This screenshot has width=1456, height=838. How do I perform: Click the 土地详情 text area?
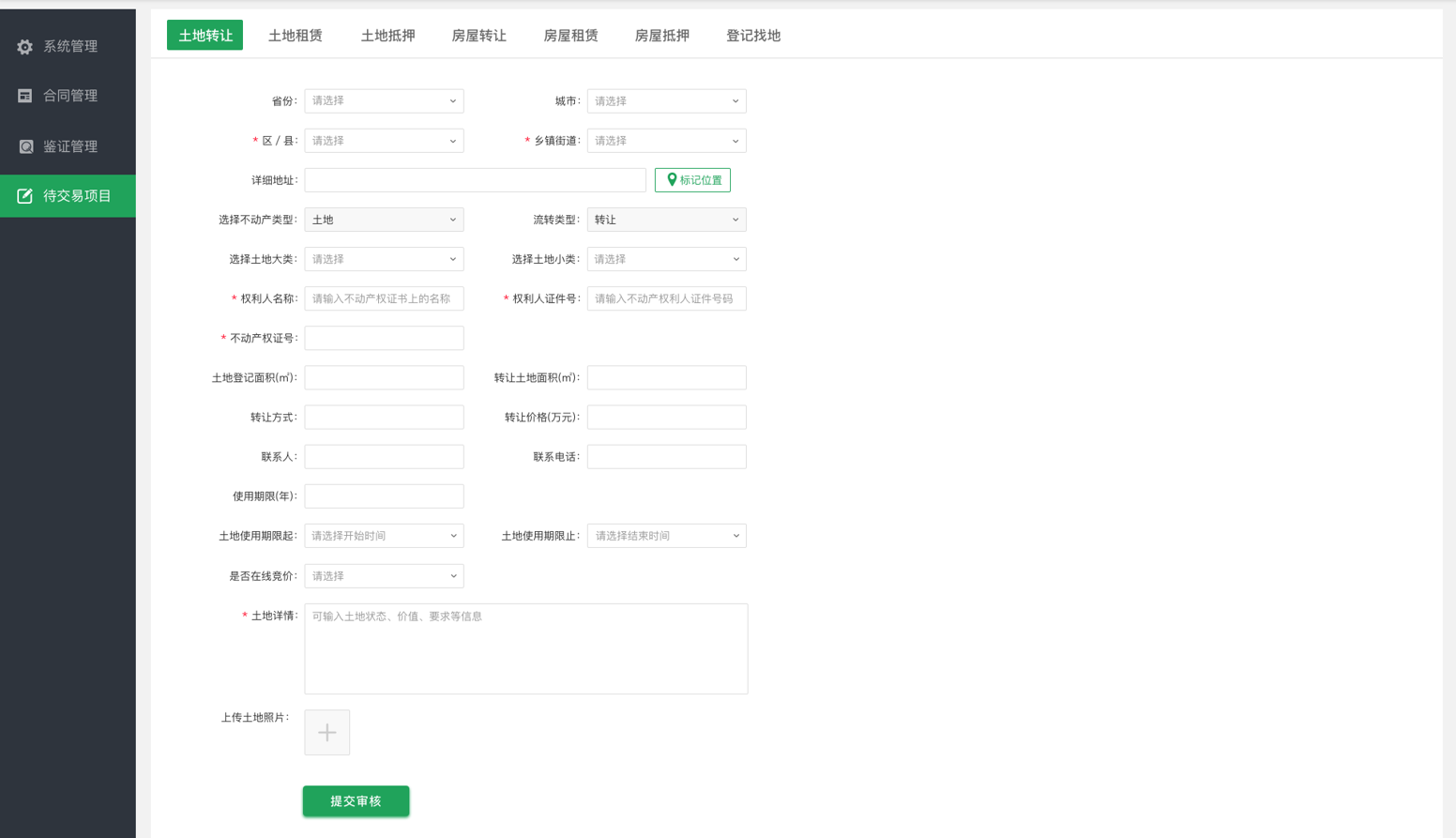click(x=525, y=648)
